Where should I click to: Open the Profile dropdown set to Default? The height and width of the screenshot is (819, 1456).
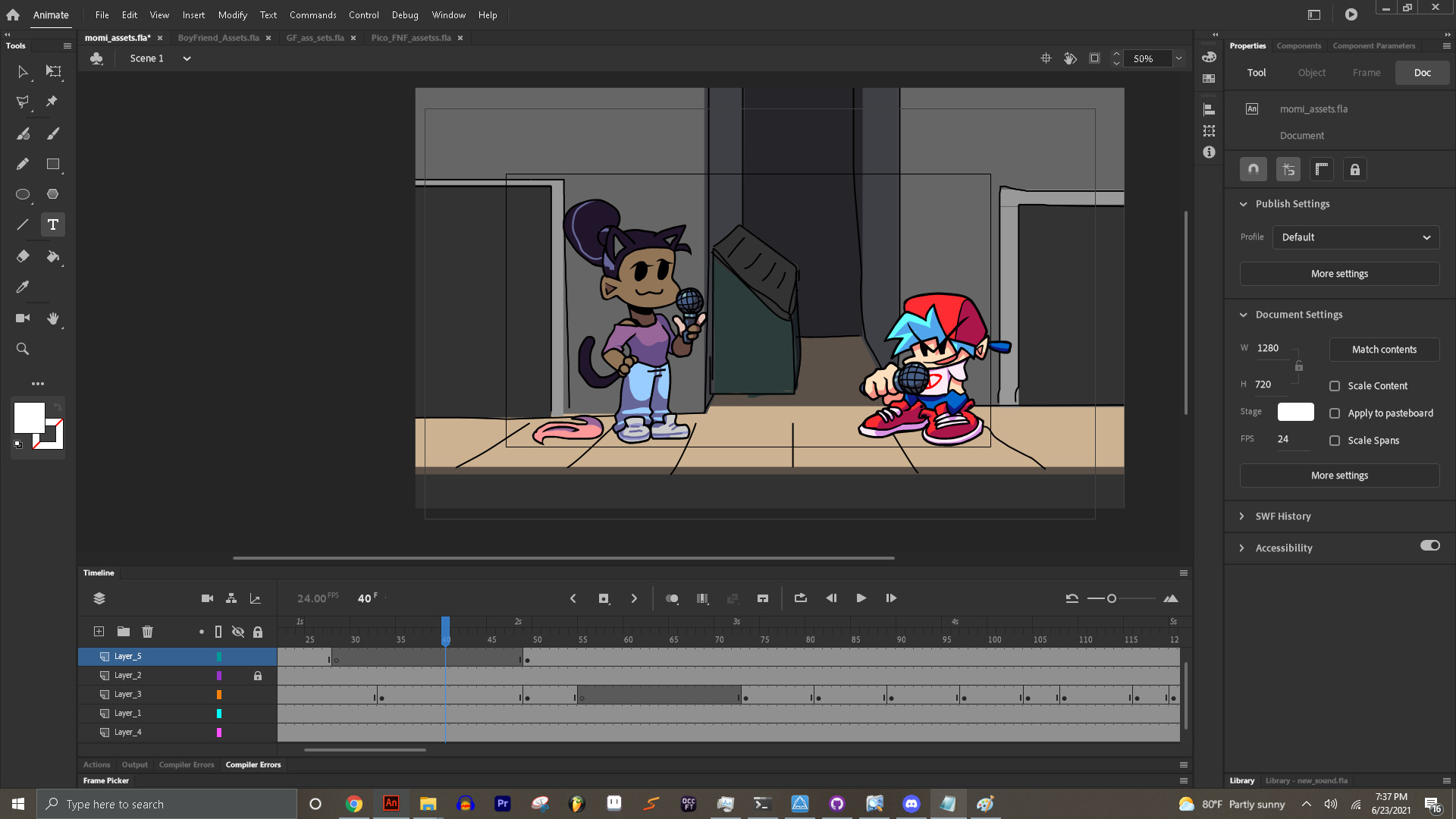(1355, 237)
